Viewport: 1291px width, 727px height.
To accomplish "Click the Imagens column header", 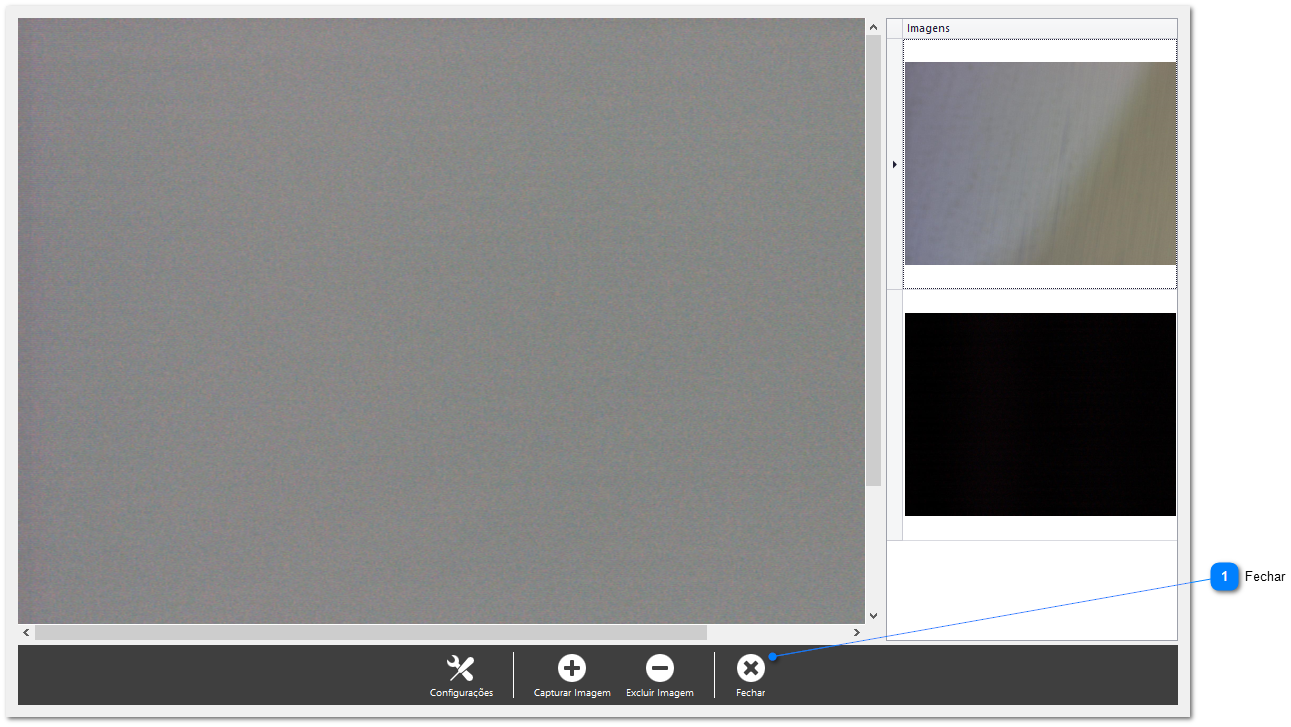I will pyautogui.click(x=1040, y=28).
